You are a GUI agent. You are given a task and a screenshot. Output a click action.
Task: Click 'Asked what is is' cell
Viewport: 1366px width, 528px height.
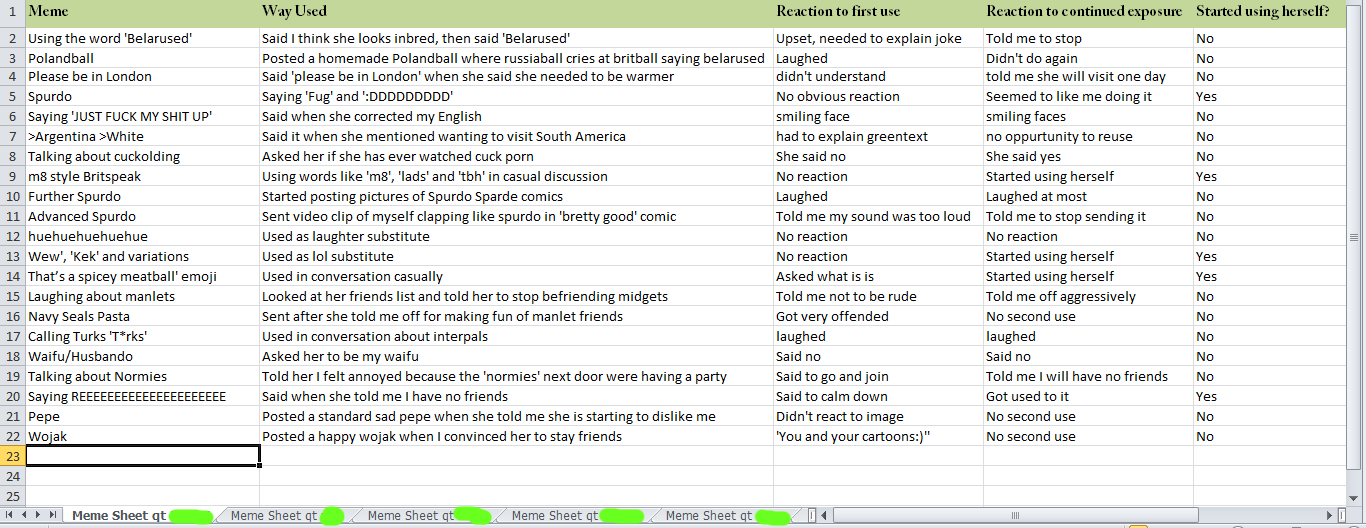(x=878, y=276)
